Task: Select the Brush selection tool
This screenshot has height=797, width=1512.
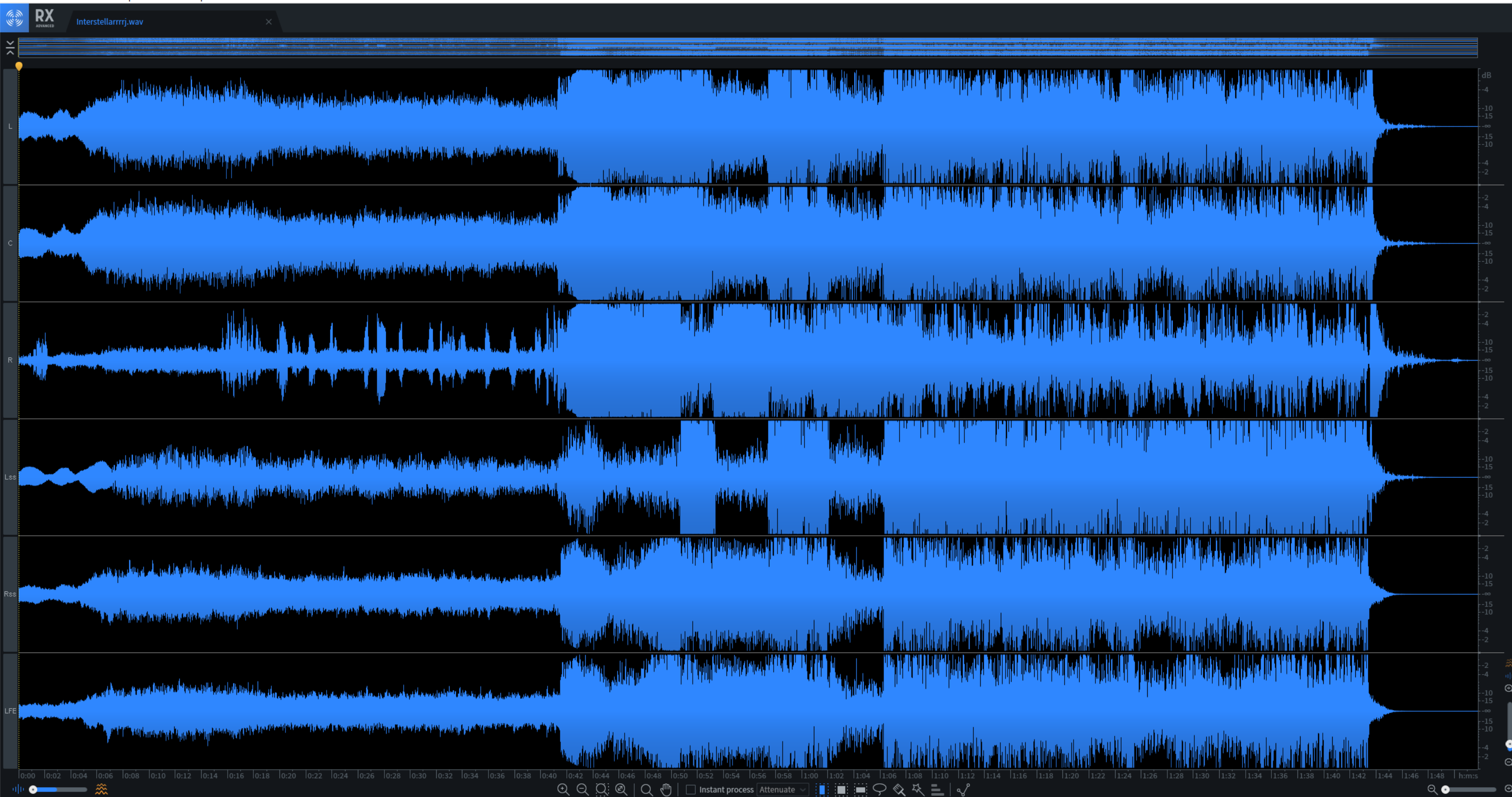Action: coord(899,789)
